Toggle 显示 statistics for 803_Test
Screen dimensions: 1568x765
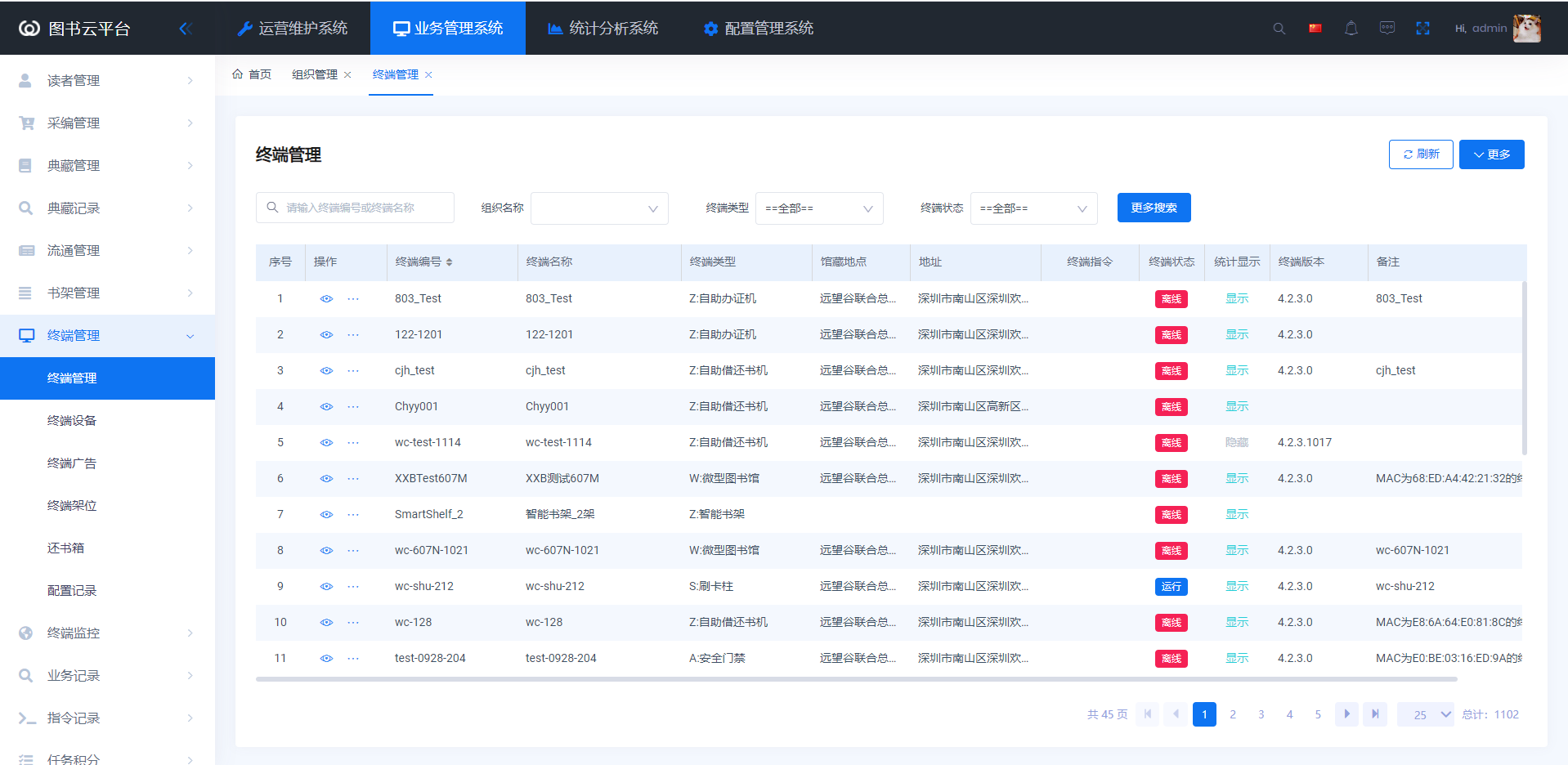tap(1237, 299)
